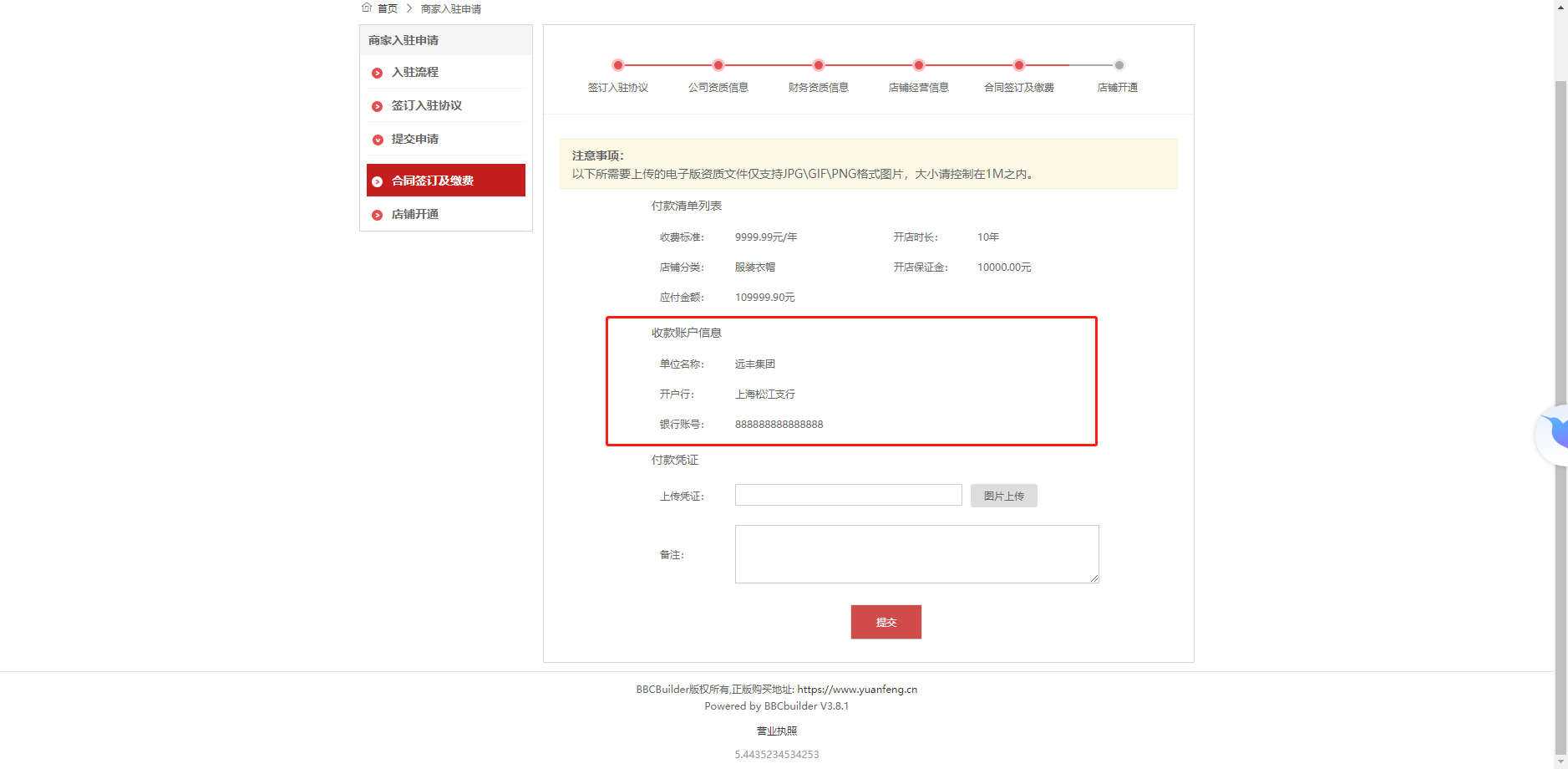The image size is (1568, 769).
Task: Click the 财务资质信息 step dot
Action: [x=819, y=65]
